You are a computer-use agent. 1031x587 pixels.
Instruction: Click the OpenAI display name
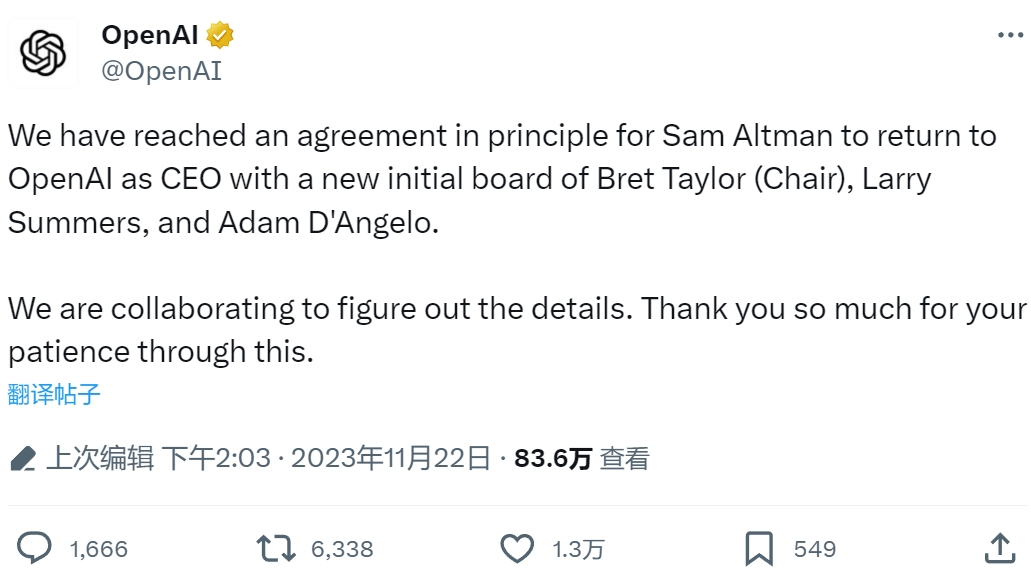click(150, 35)
